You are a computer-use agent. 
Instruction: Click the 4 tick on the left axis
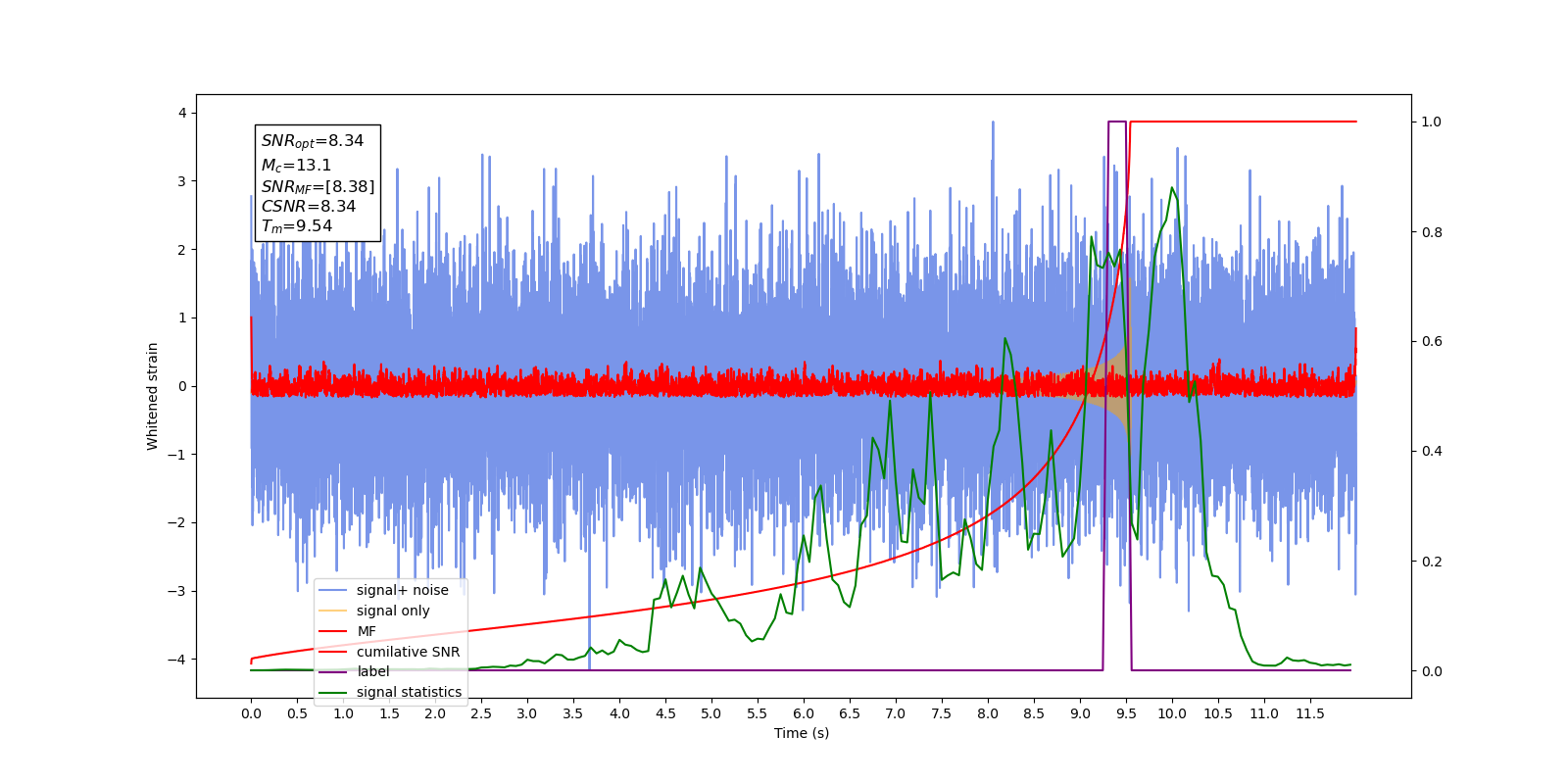tap(182, 113)
